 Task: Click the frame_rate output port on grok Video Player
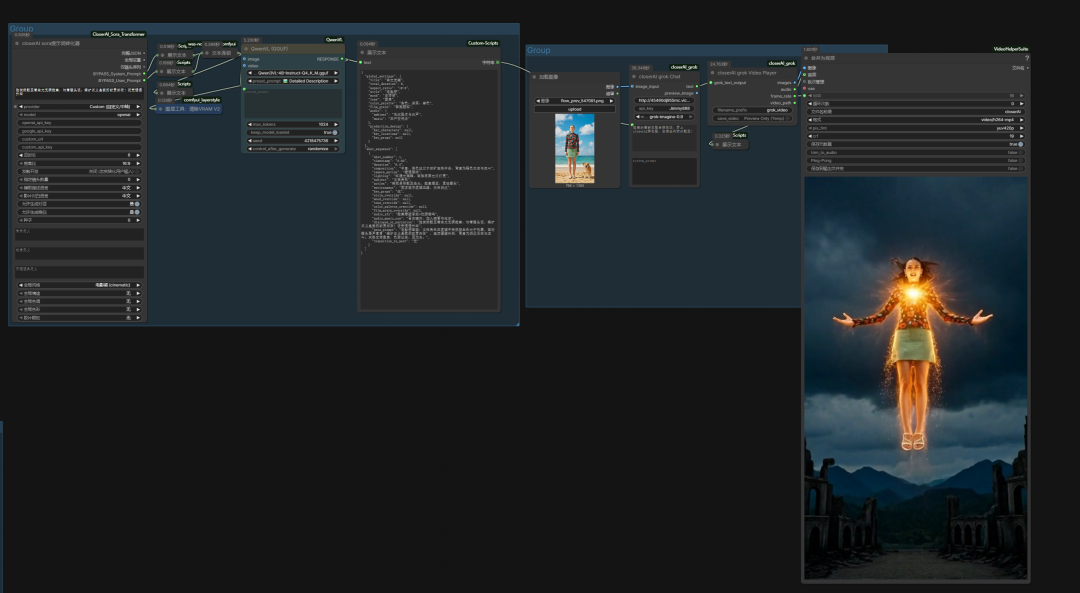tap(795, 96)
